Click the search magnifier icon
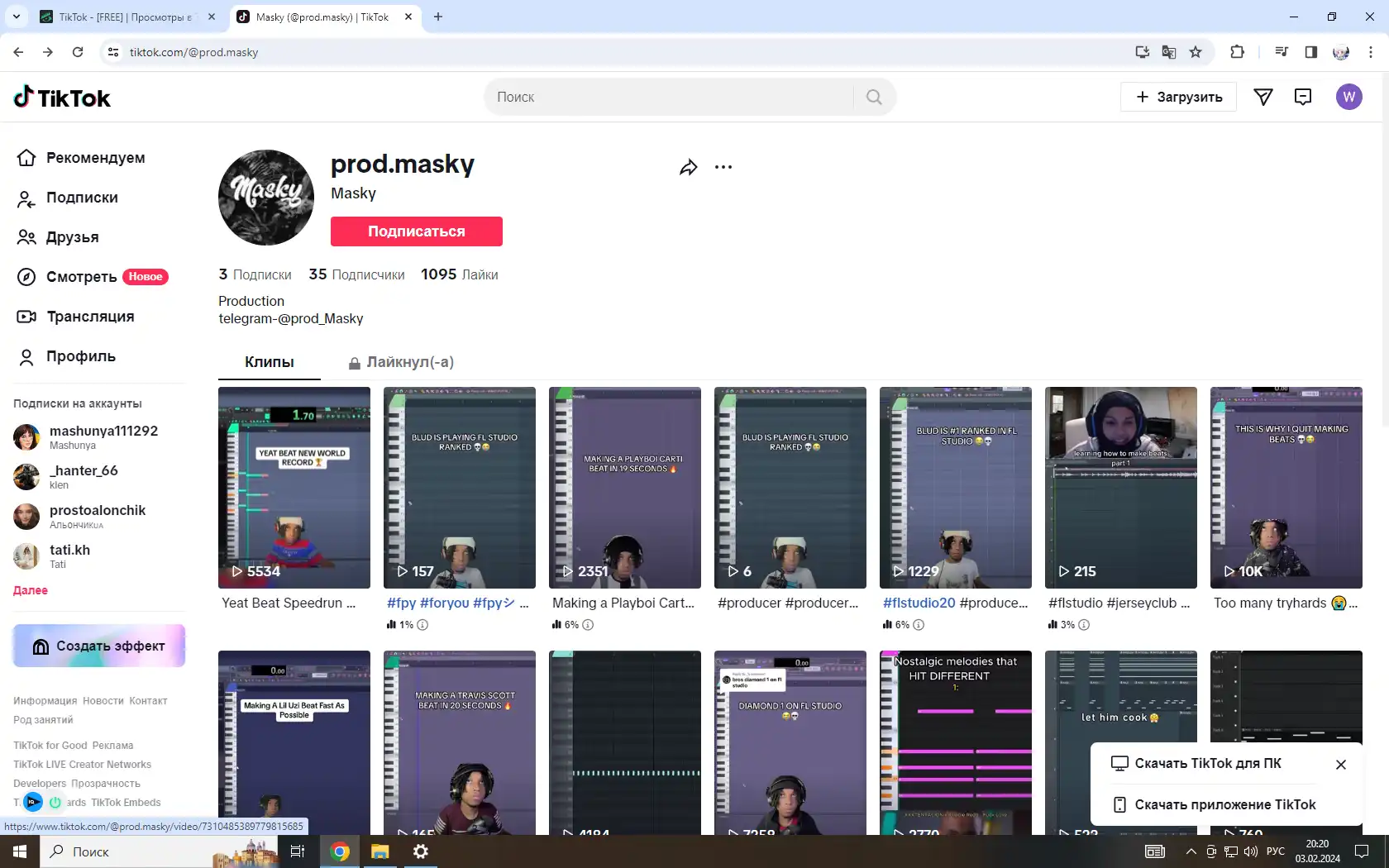1389x868 pixels. [x=874, y=97]
